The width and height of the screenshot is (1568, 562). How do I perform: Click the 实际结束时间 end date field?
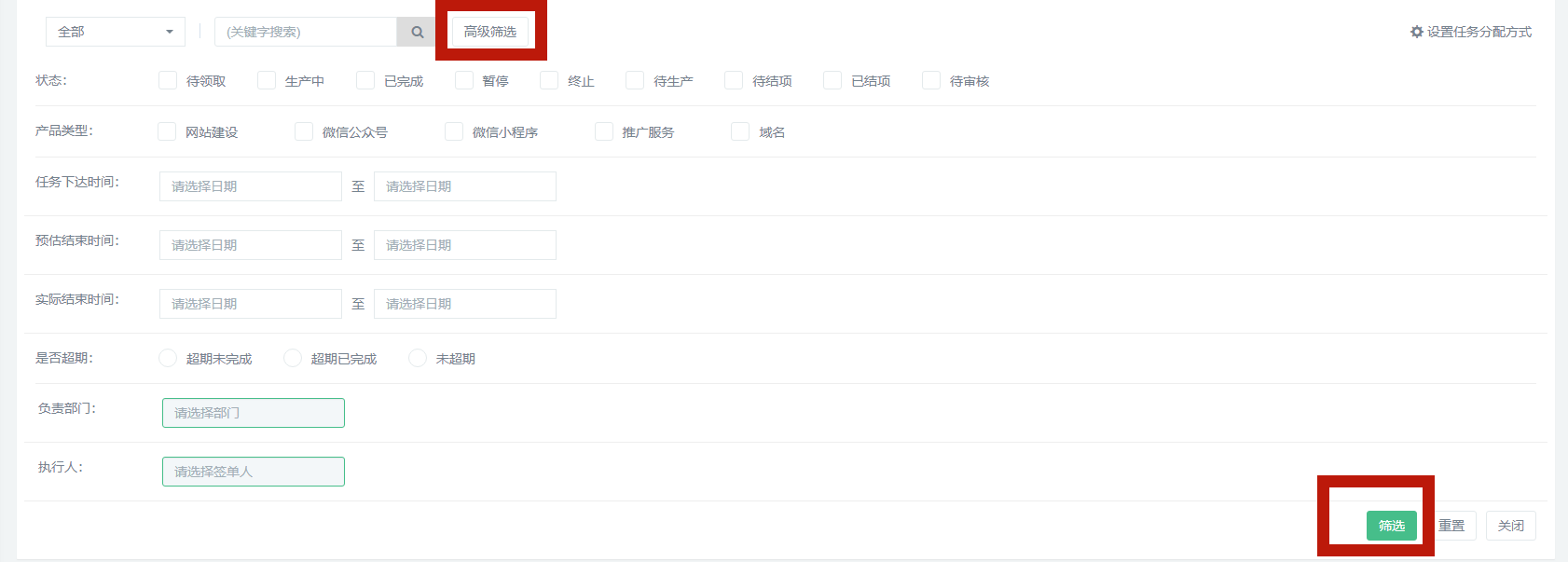[x=464, y=304]
